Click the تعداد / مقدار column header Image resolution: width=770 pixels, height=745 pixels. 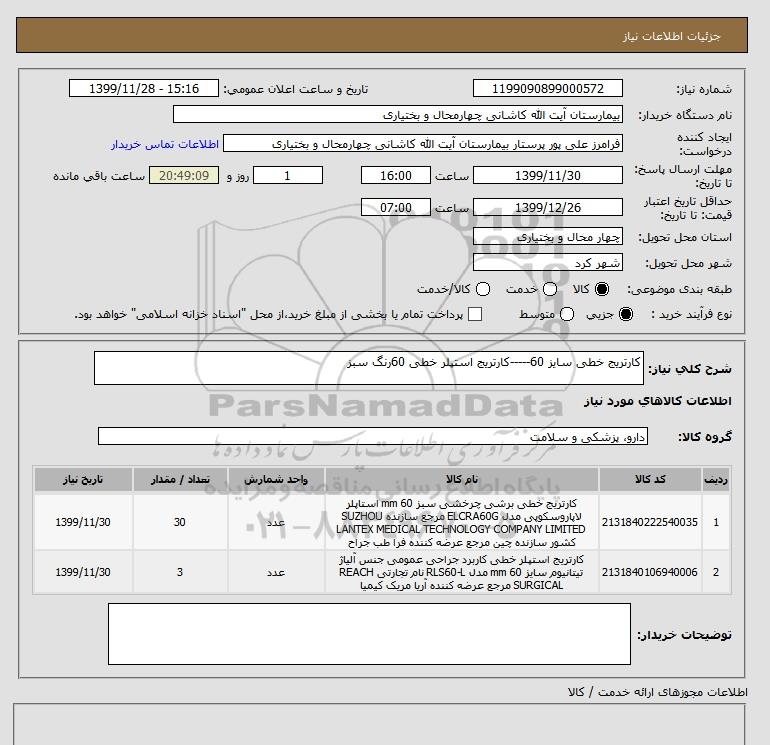coord(180,479)
